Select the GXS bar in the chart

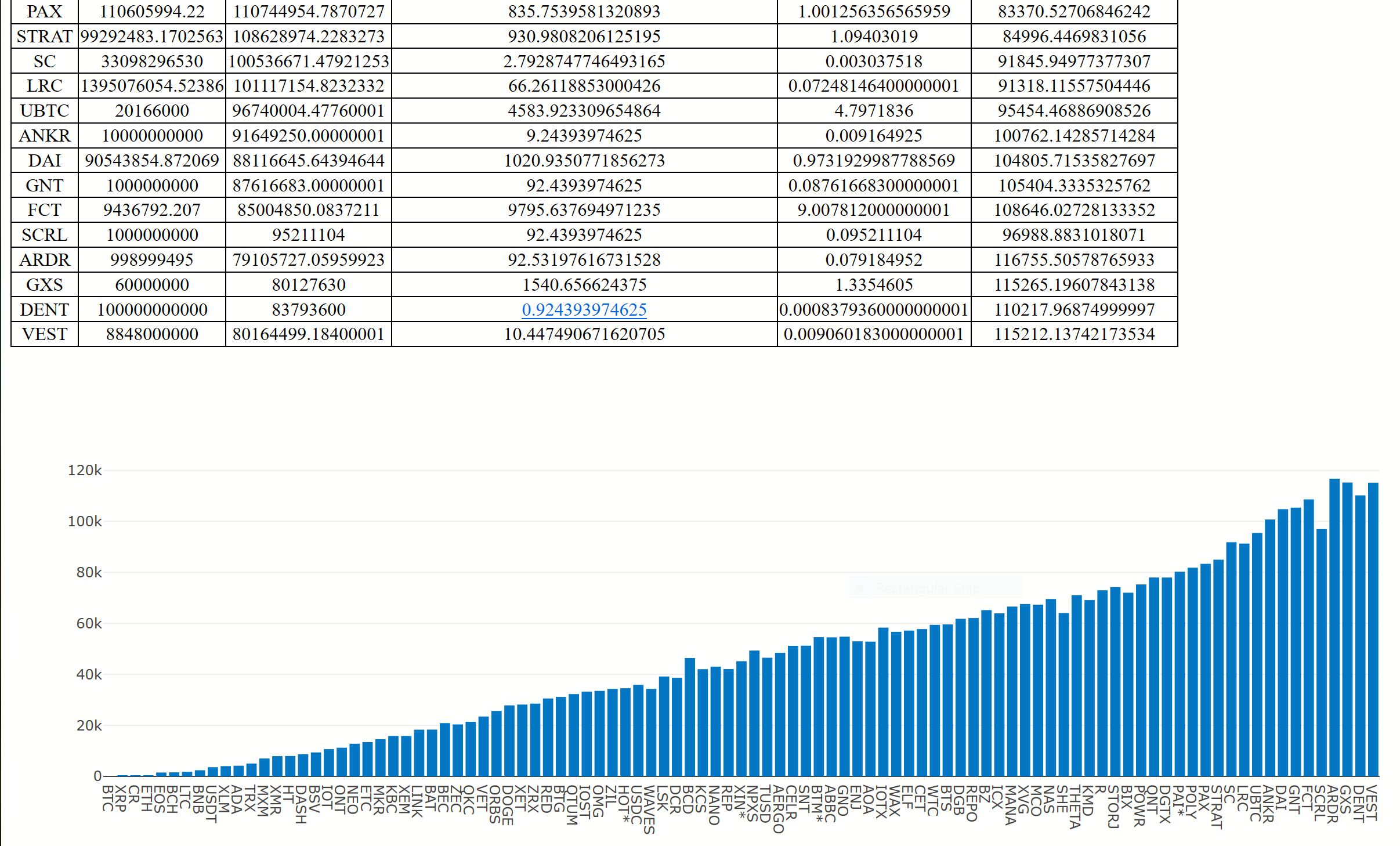coord(1347,629)
